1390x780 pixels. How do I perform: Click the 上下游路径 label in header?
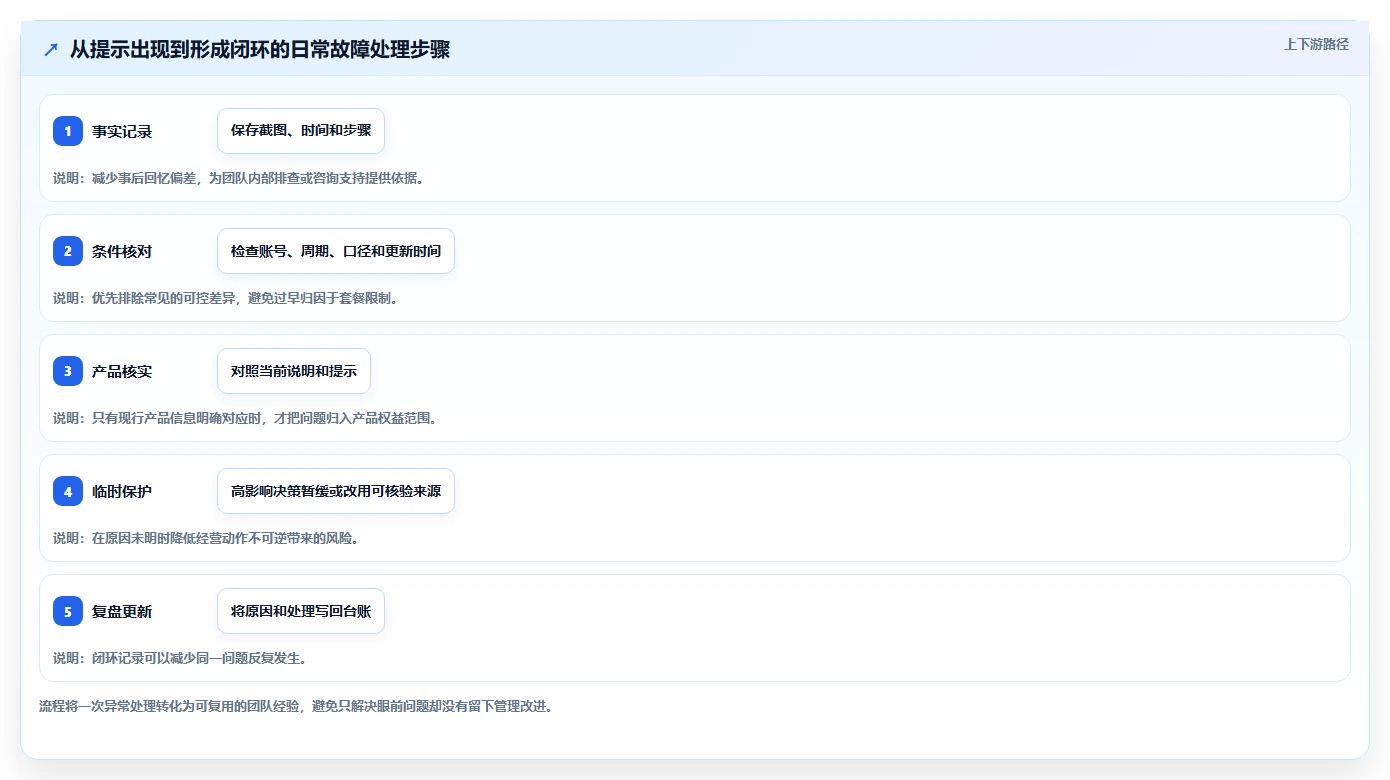1316,44
